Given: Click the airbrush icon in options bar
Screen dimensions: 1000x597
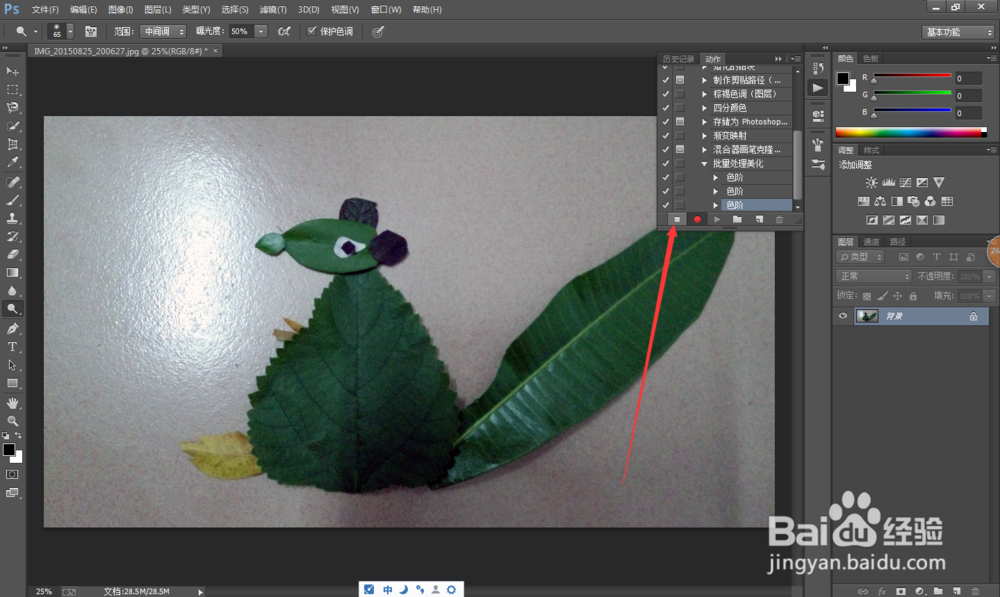Looking at the screenshot, I should tap(284, 31).
